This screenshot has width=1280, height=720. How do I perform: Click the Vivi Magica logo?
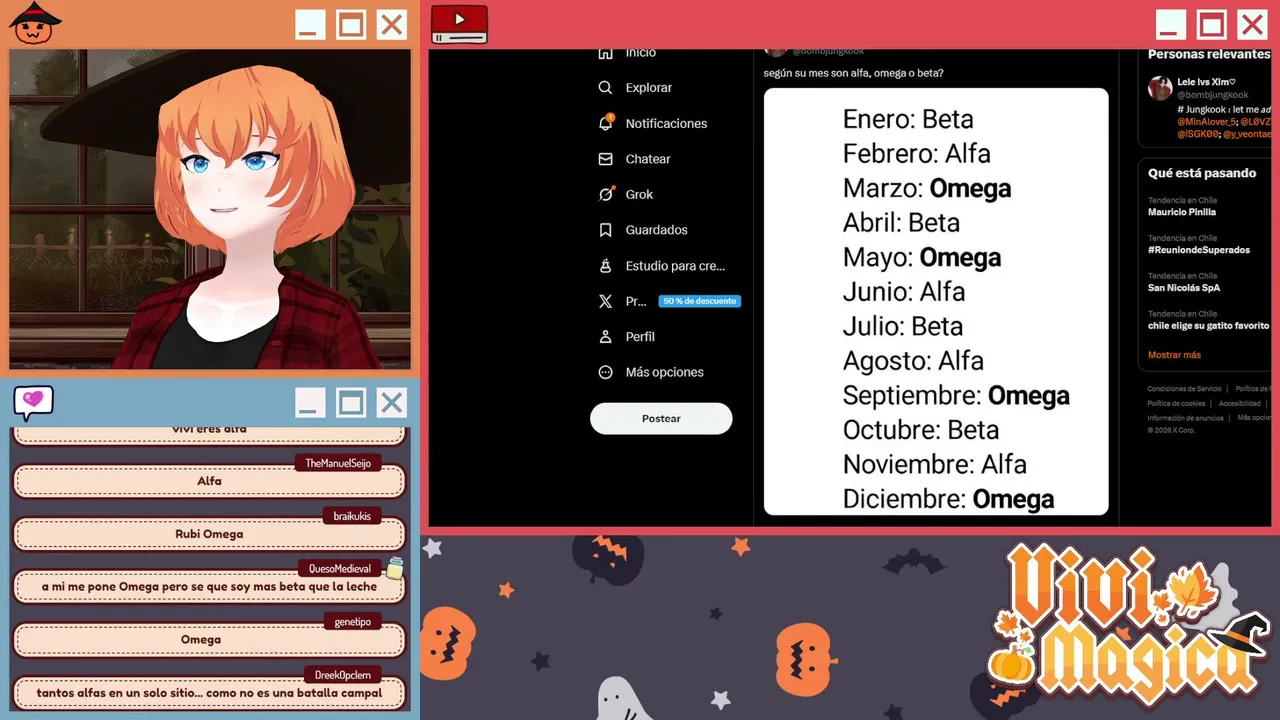click(x=1130, y=625)
